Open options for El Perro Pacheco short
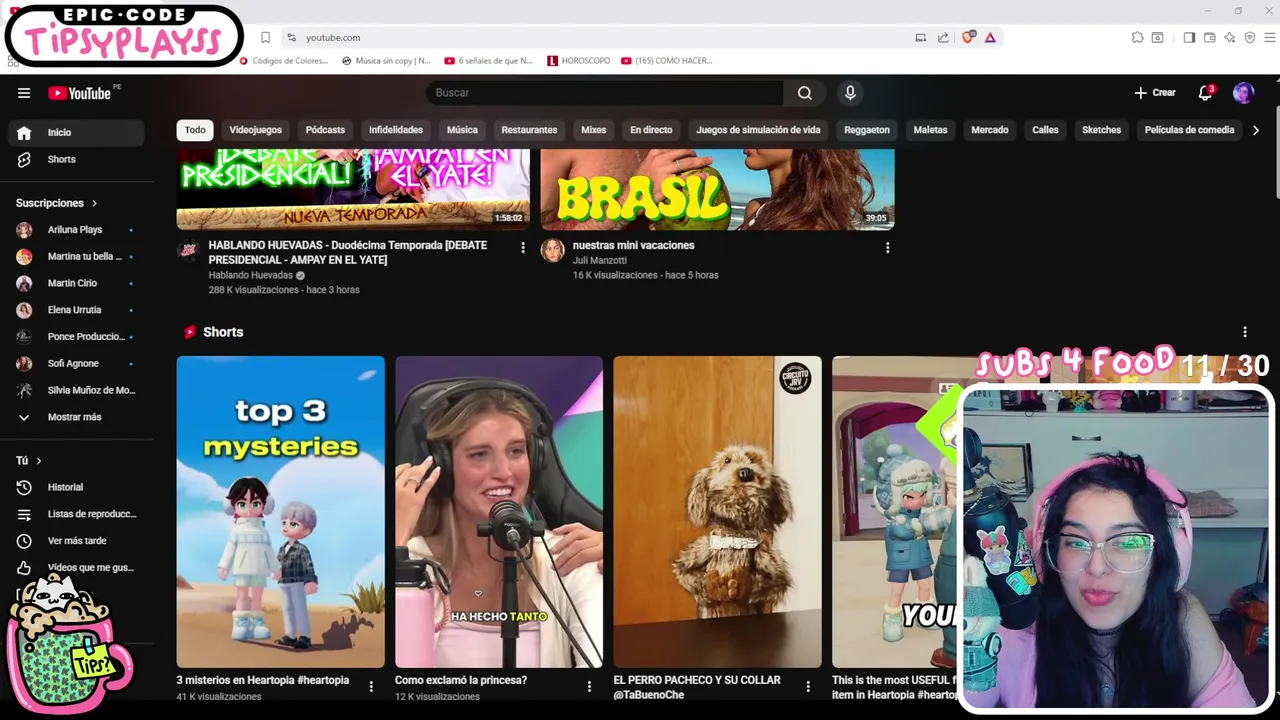 (808, 687)
